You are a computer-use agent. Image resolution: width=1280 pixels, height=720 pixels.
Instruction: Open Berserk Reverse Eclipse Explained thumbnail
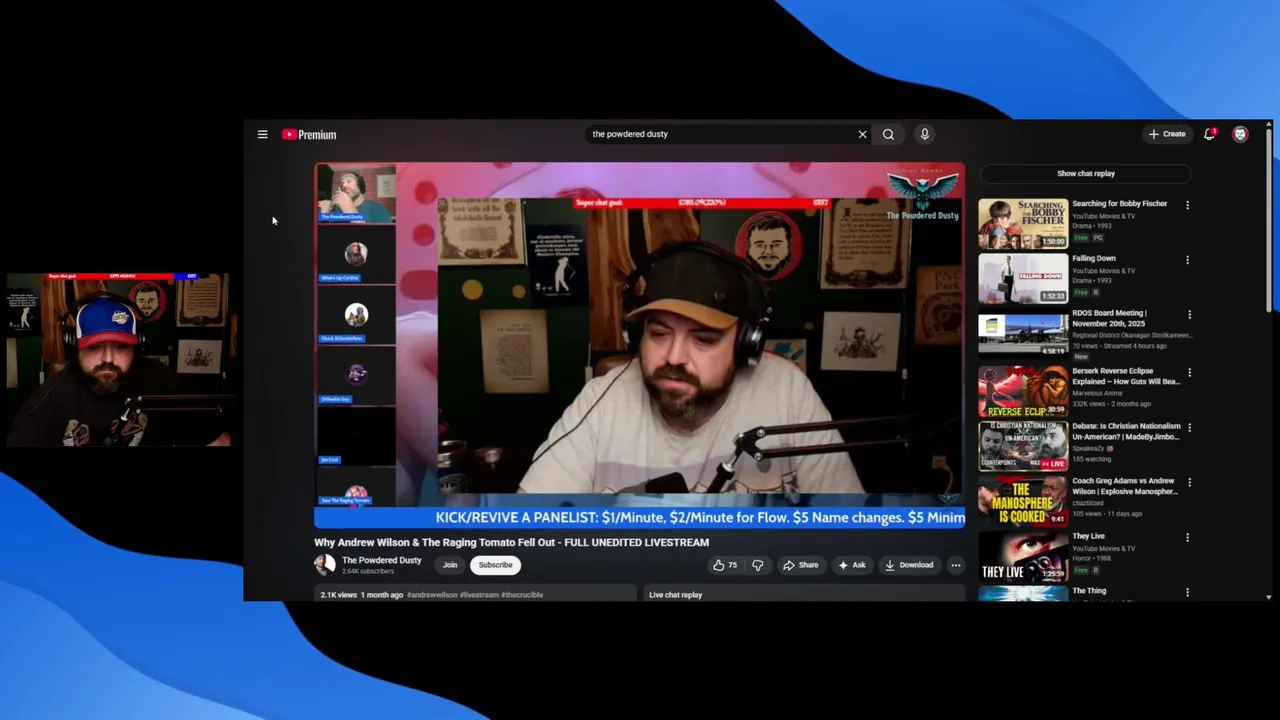(1023, 391)
